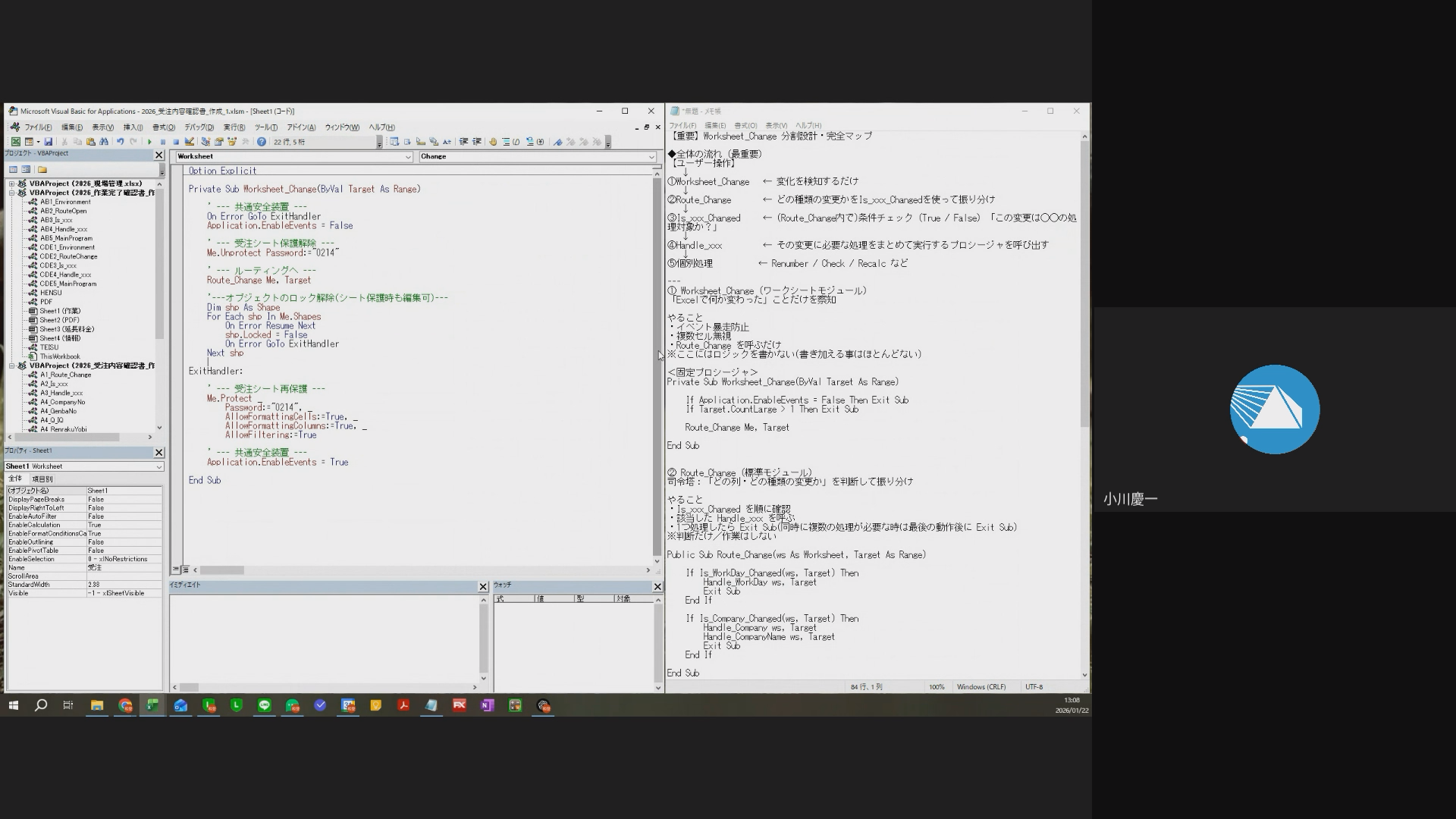This screenshot has width=1456, height=819.
Task: Click the Run Sub green play icon
Action: 149,142
